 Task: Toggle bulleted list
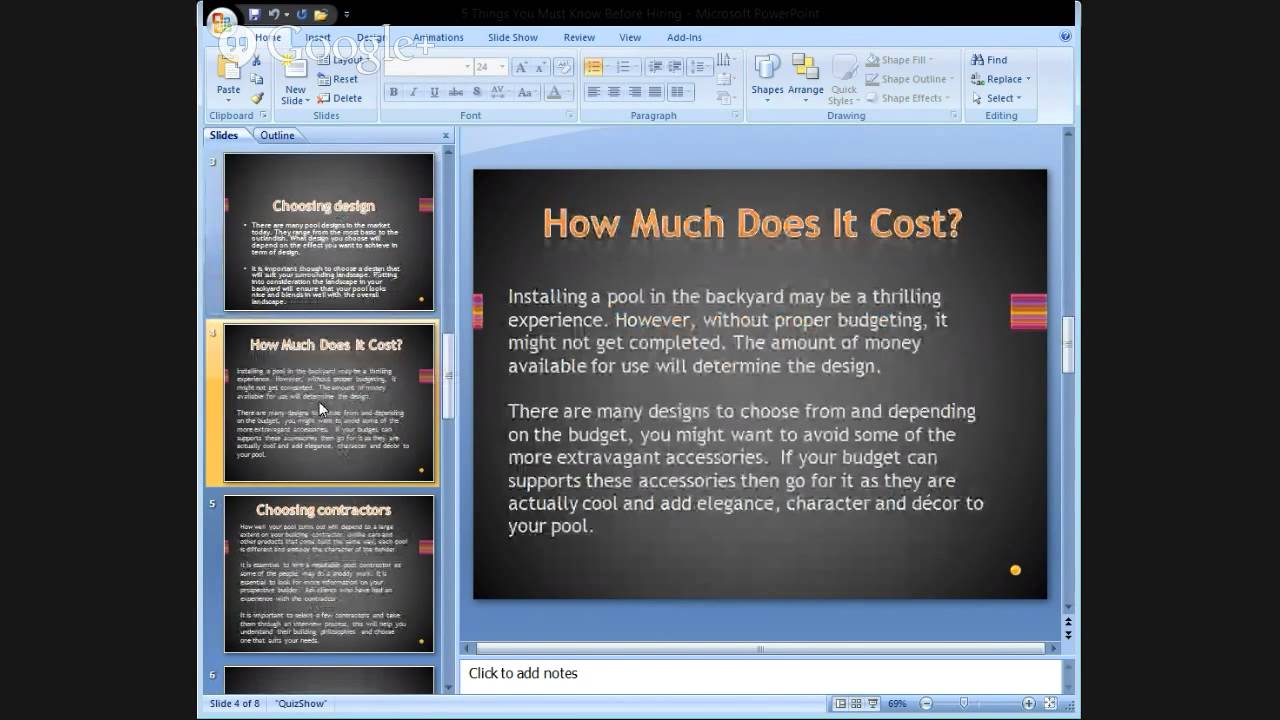pos(596,67)
